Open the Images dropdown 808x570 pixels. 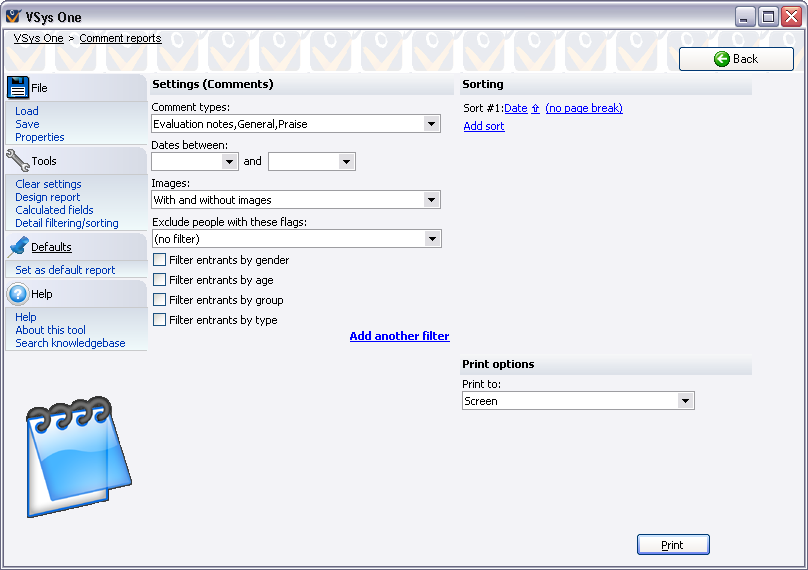(x=431, y=200)
